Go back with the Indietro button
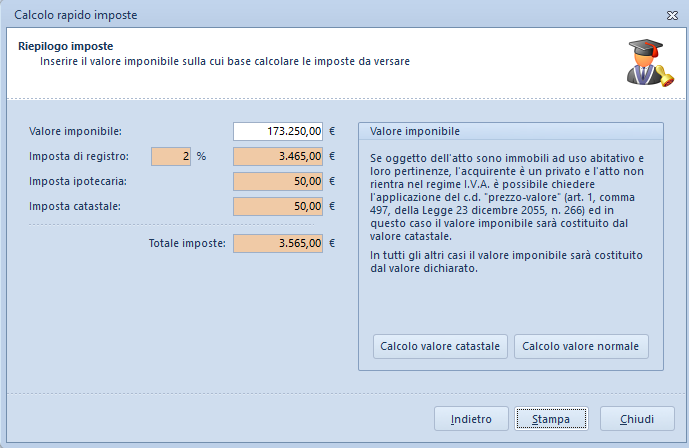Image resolution: width=689 pixels, height=448 pixels. pos(471,418)
